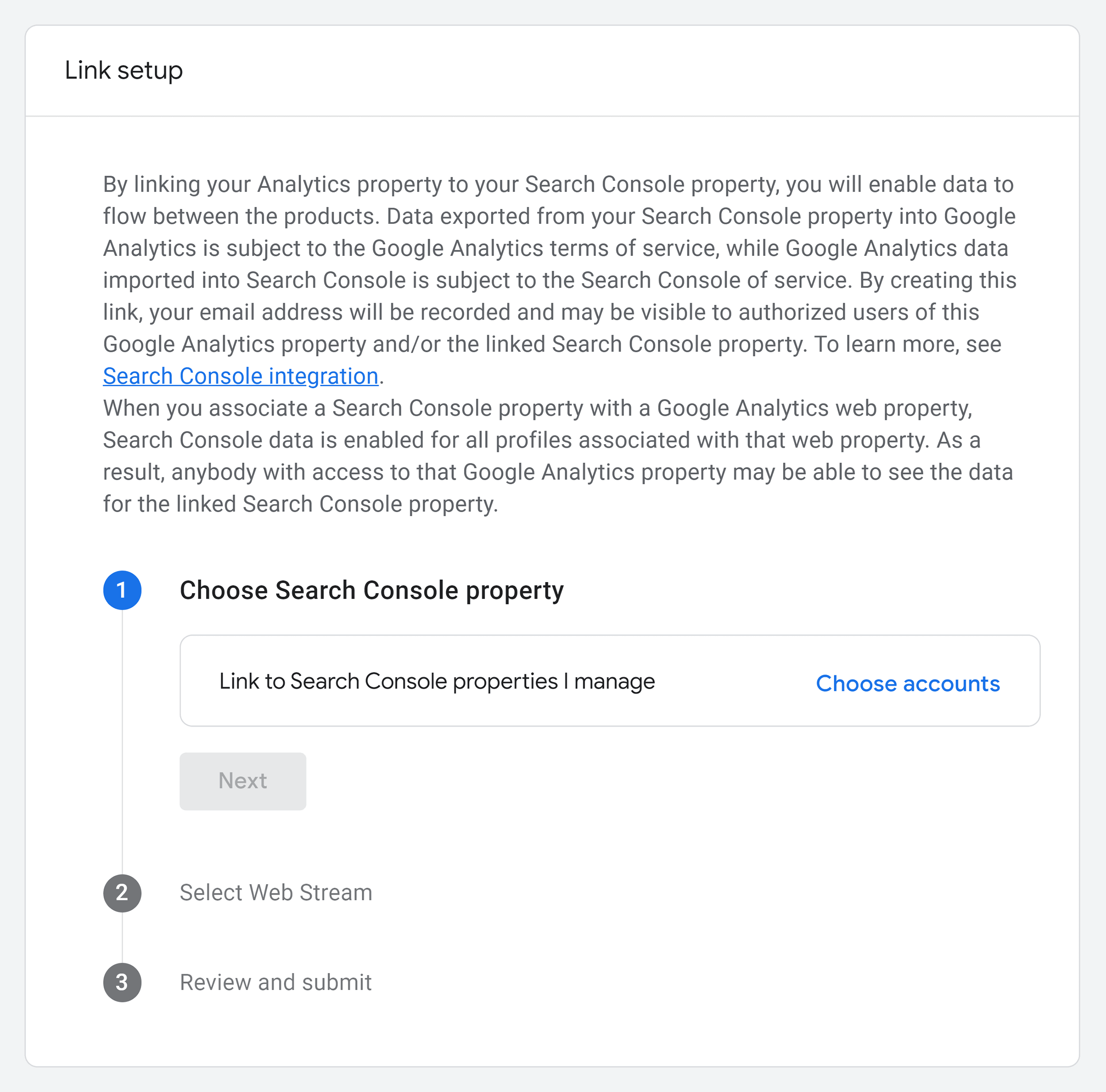Click the text 'Google Analytics terms of service'

544,249
